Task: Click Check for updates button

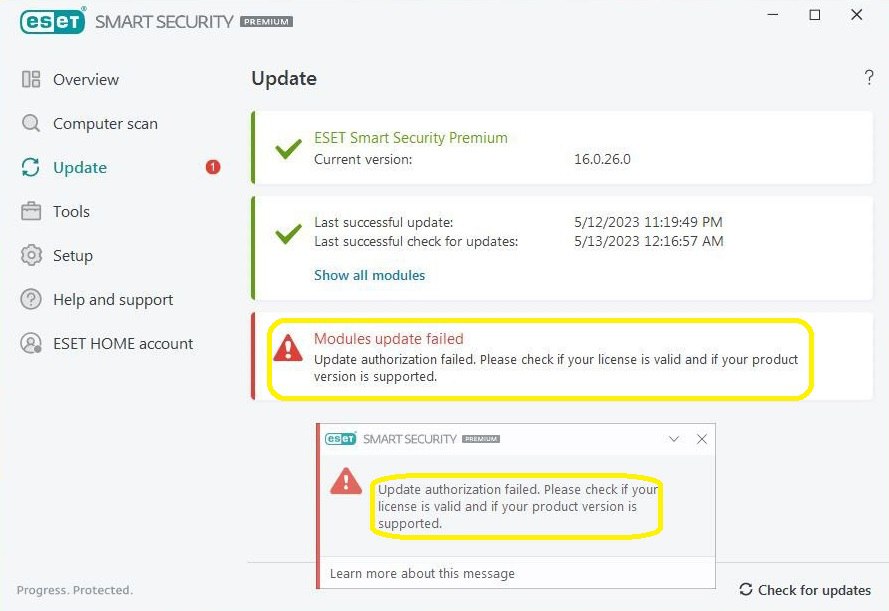Action: 805,590
